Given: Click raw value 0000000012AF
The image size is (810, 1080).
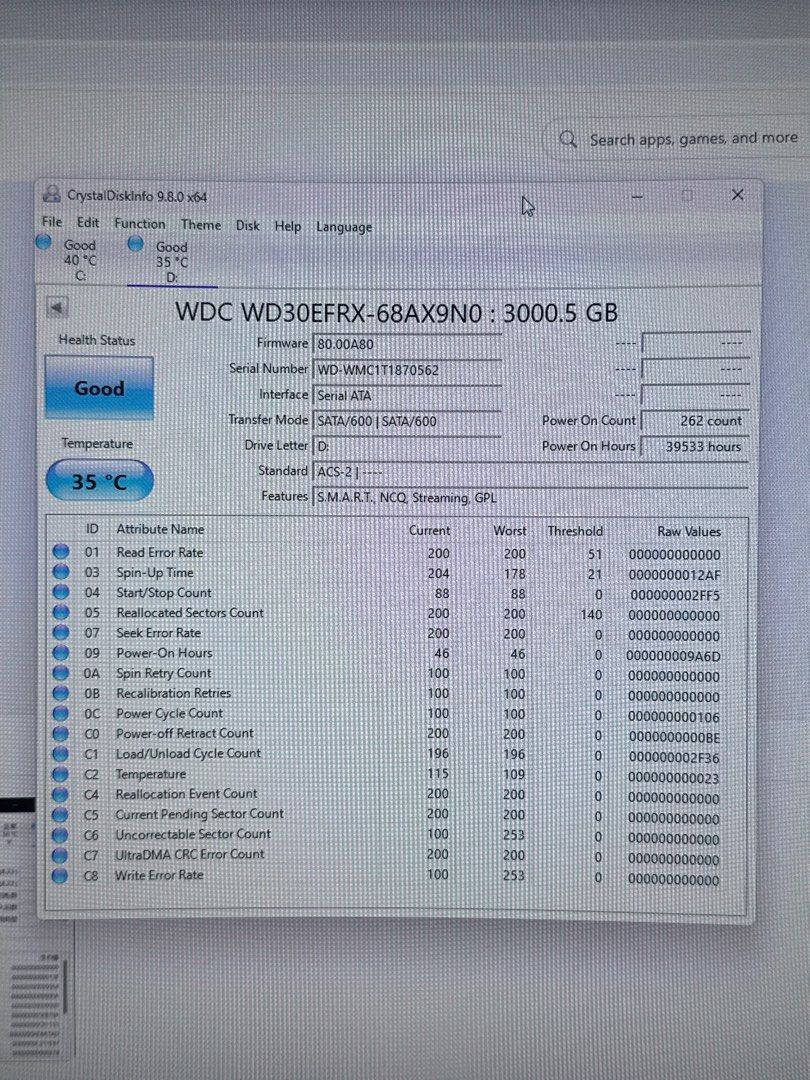Looking at the screenshot, I should pos(675,575).
